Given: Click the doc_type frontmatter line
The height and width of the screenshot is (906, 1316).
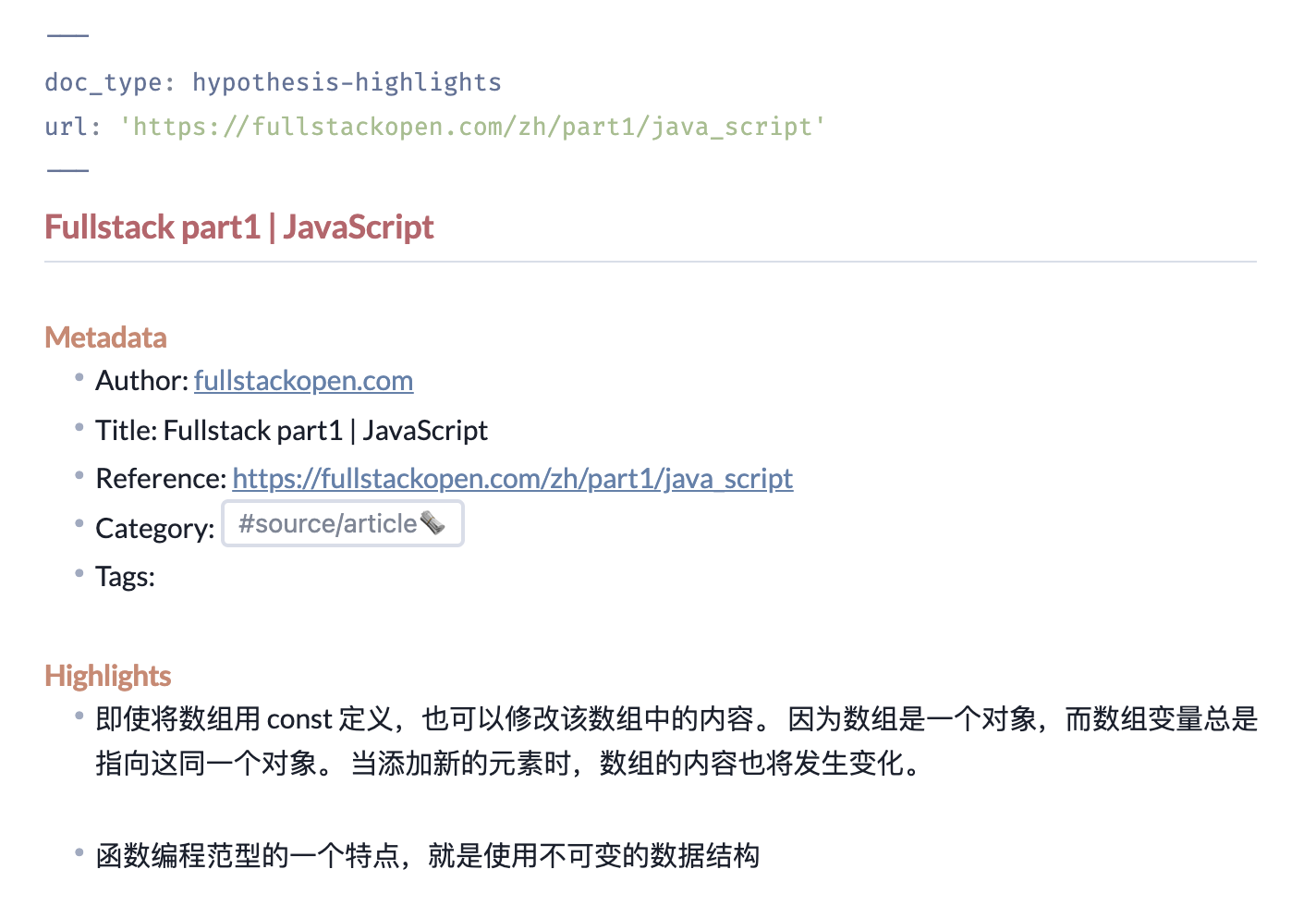Looking at the screenshot, I should tap(273, 82).
